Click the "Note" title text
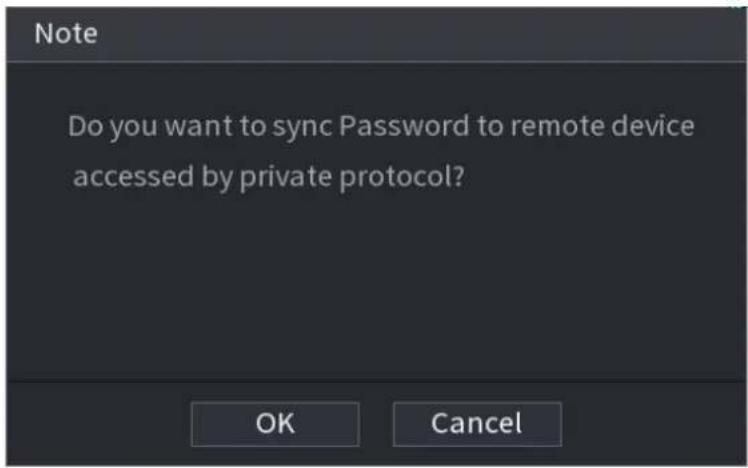 66,33
